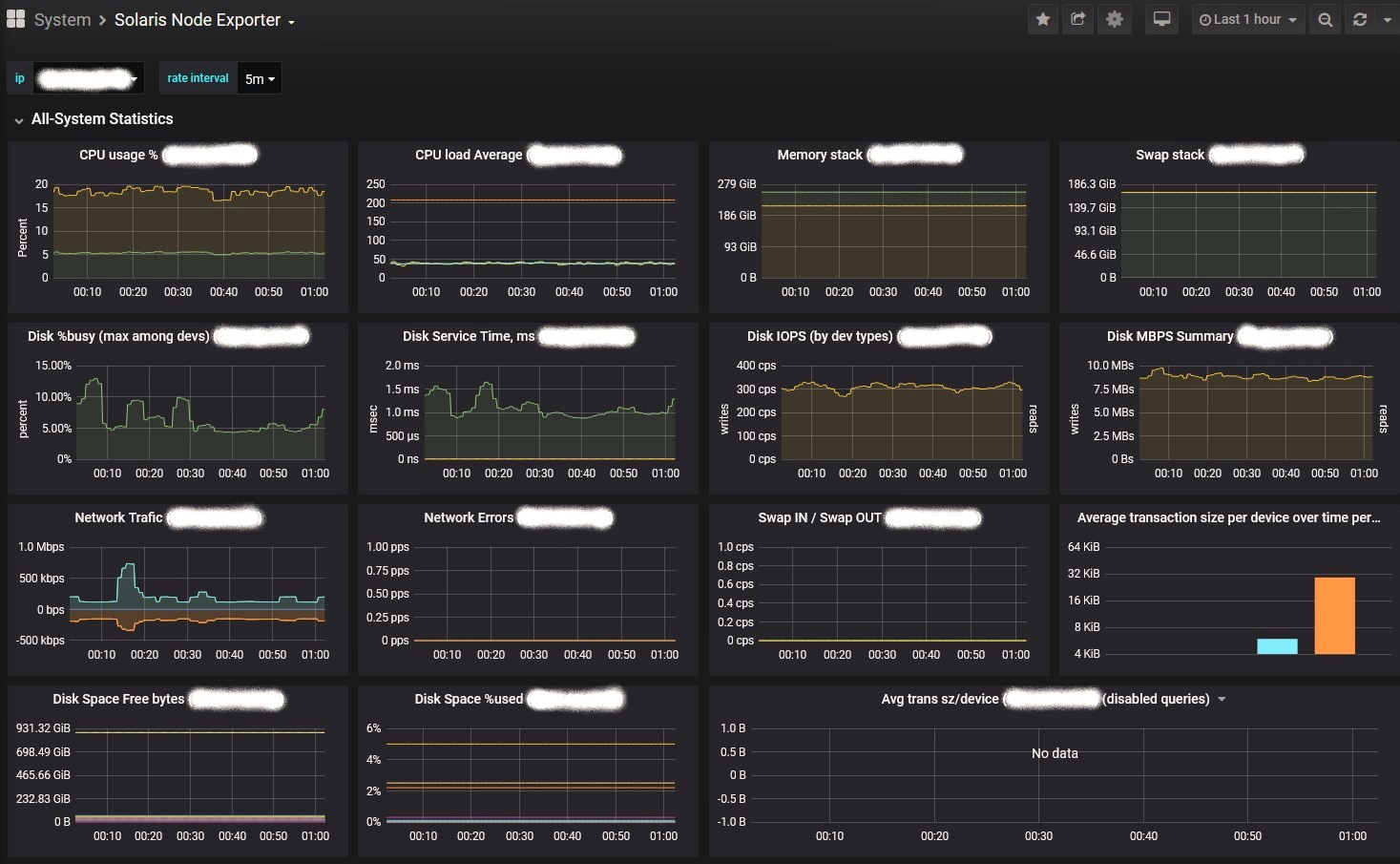The height and width of the screenshot is (864, 1400).
Task: Change the rate interval 5m dropdown
Action: (260, 78)
